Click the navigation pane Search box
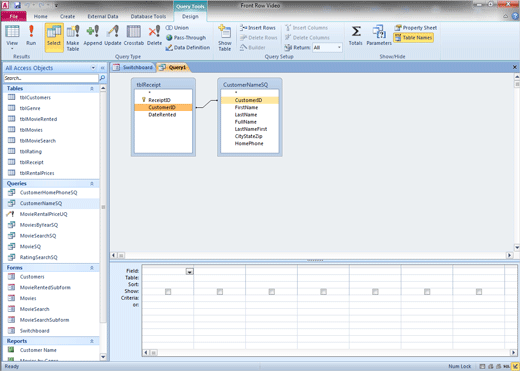This screenshot has height=371, width=520. (x=51, y=78)
